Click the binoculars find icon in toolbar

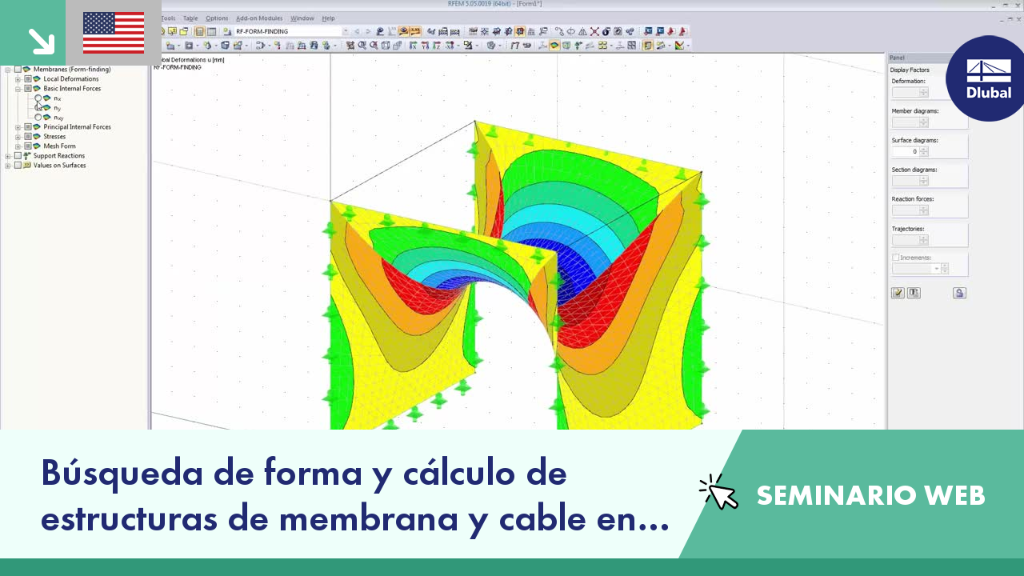tap(379, 31)
